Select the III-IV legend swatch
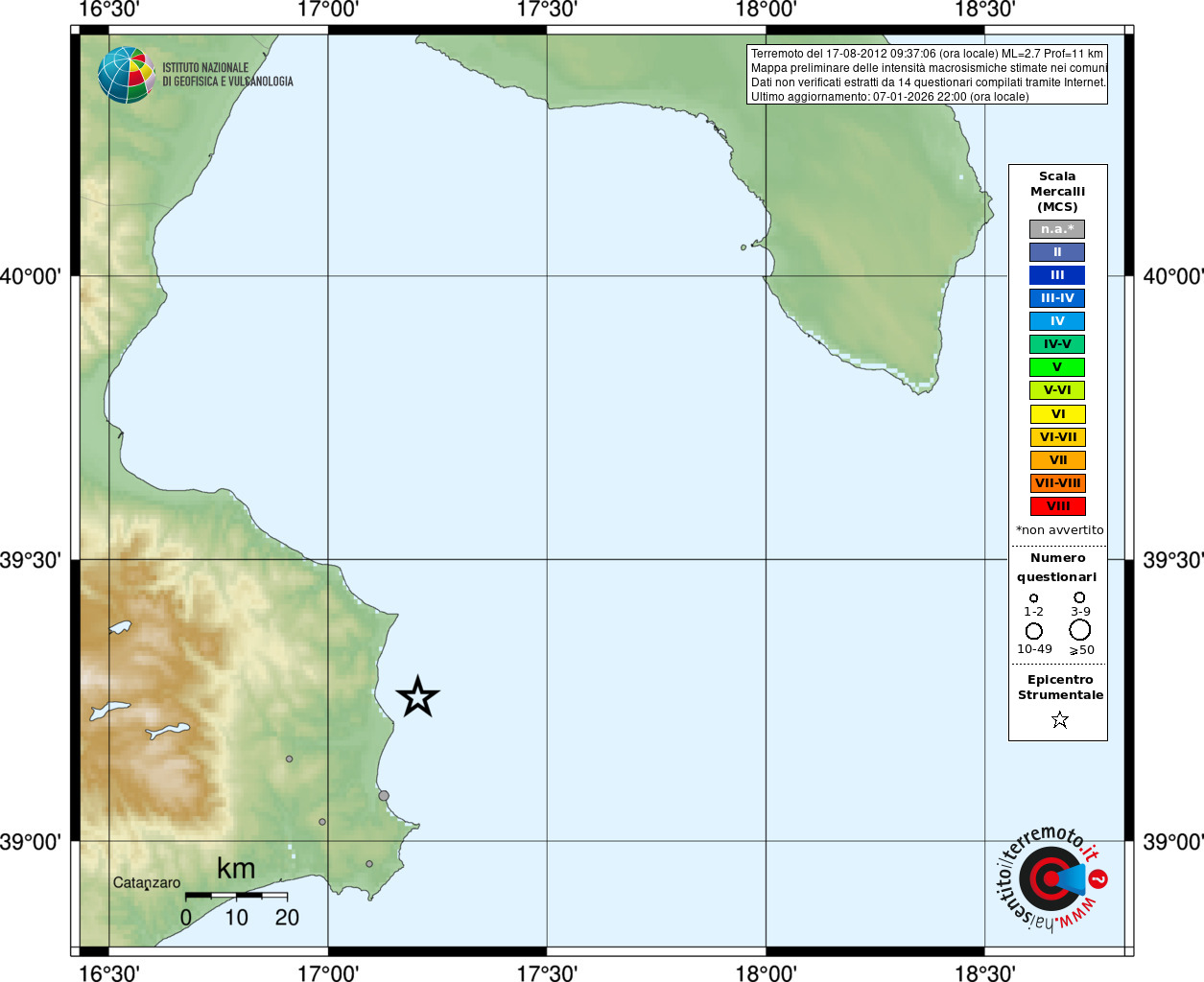 (x=1057, y=298)
